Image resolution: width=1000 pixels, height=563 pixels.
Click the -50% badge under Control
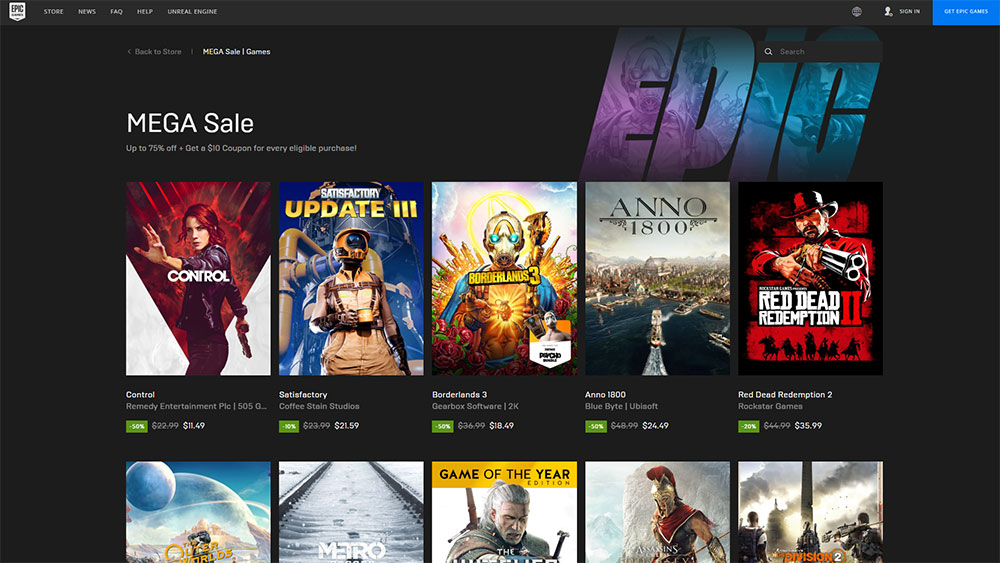(136, 426)
